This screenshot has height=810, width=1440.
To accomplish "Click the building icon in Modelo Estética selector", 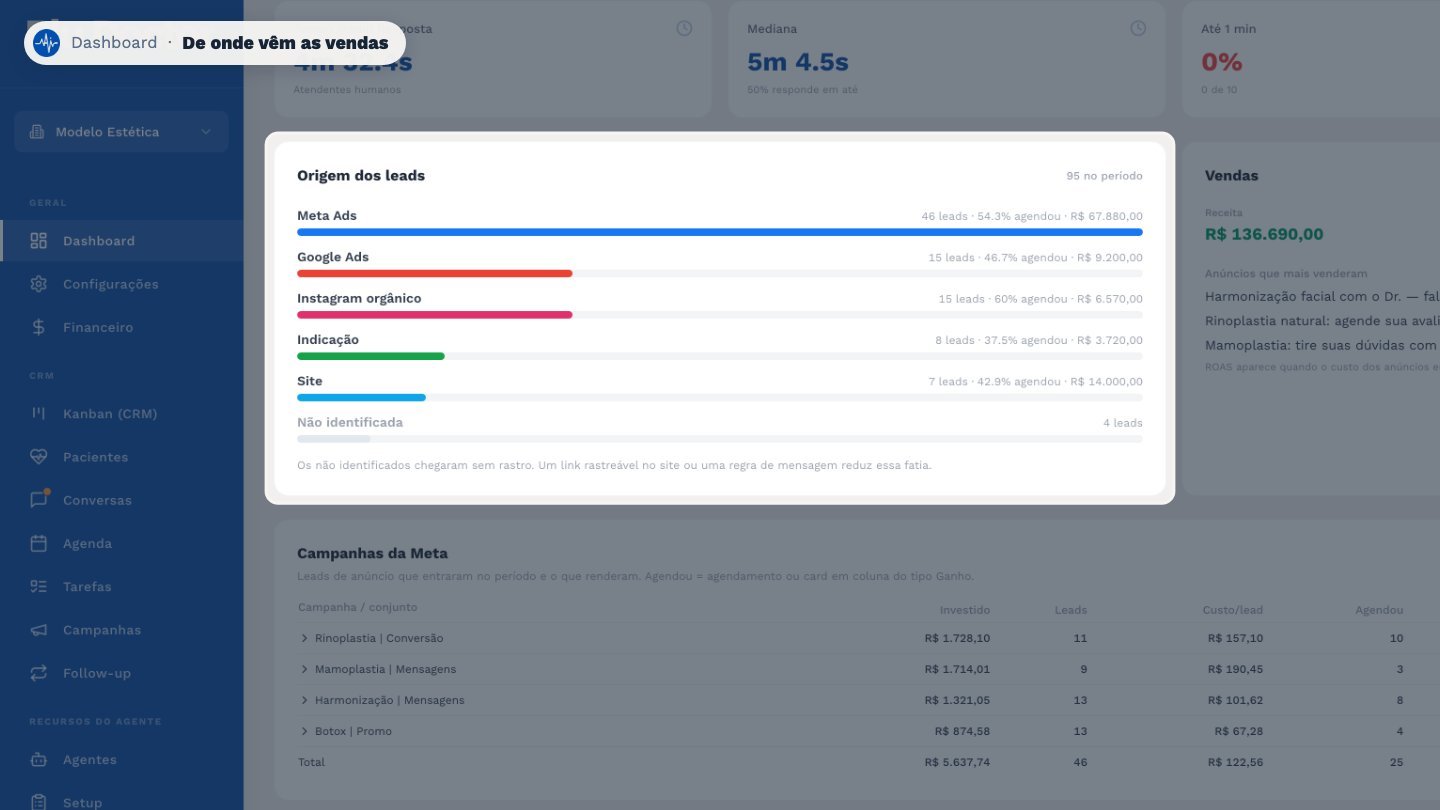I will [x=37, y=132].
